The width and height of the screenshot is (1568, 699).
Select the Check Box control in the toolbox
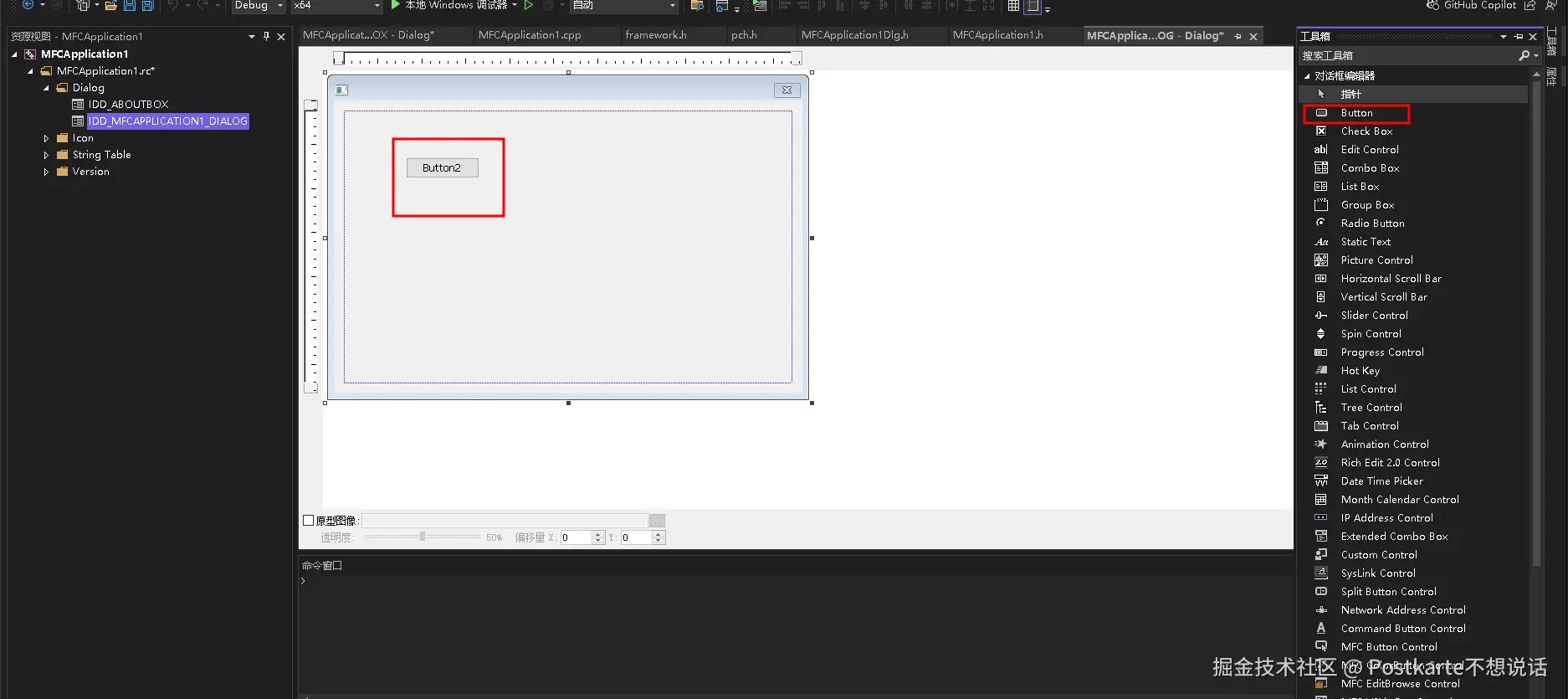(x=1366, y=131)
